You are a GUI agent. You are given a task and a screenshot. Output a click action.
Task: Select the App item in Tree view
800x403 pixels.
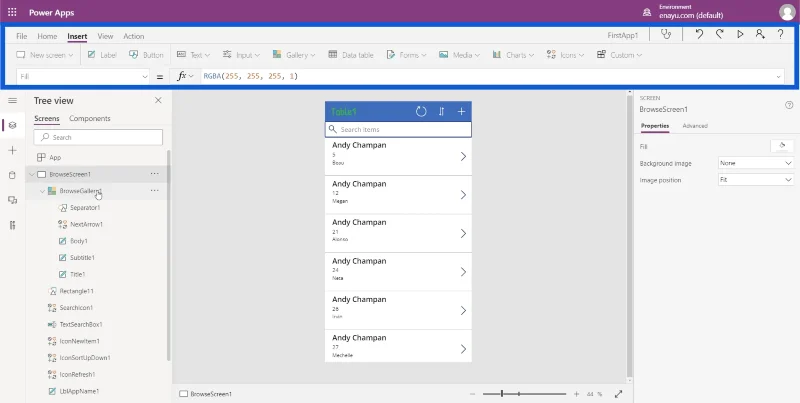coord(55,158)
